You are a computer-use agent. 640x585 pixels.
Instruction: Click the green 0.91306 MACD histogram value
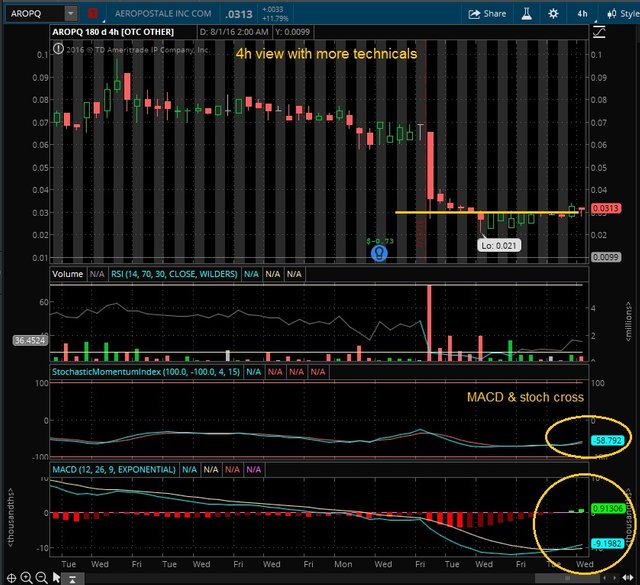coord(607,508)
